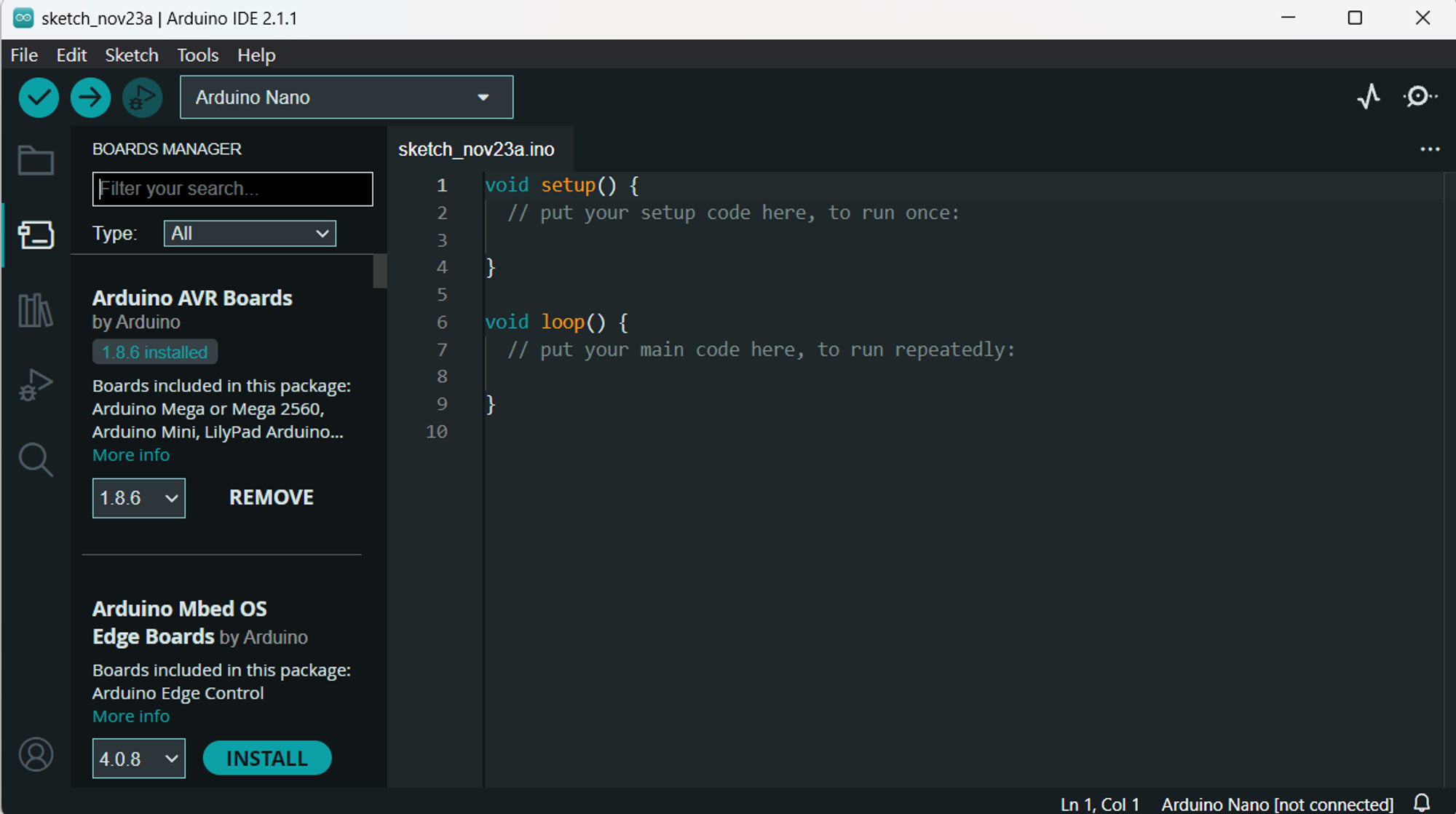Click the notifications bell in status bar

1422,803
